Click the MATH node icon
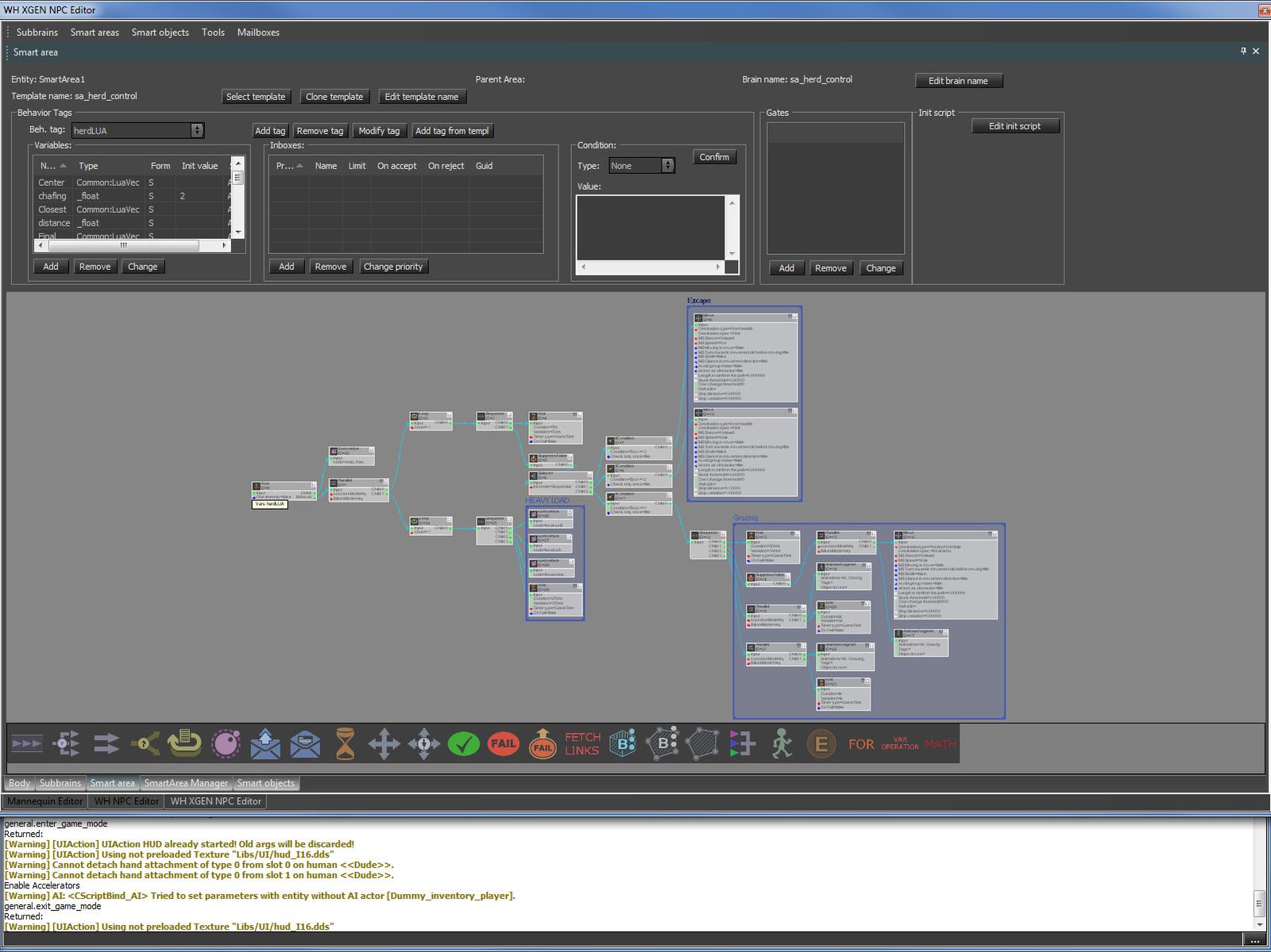Viewport: 1271px width, 952px height. 940,744
